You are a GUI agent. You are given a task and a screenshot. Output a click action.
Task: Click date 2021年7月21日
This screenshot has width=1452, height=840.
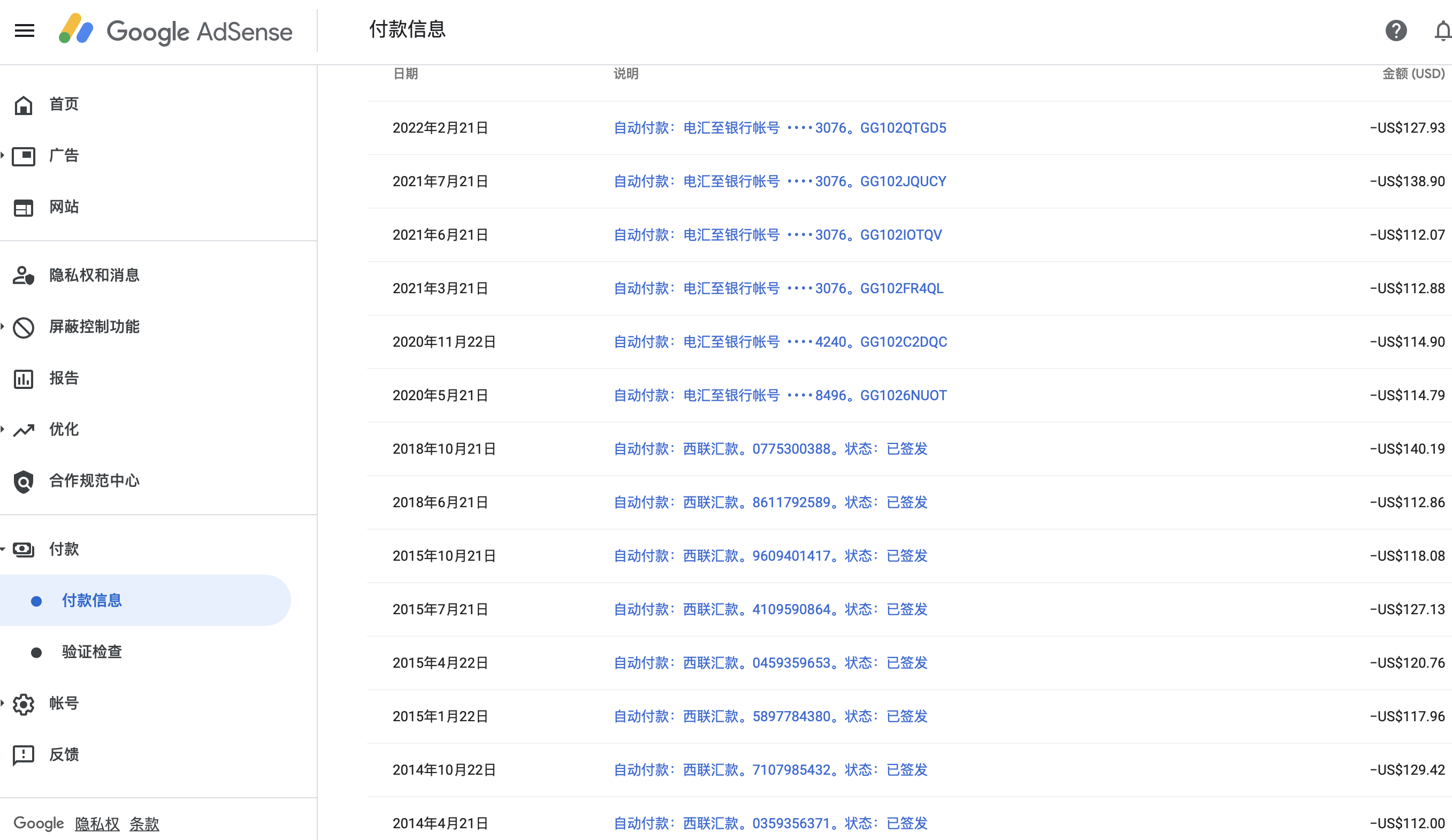pos(440,181)
